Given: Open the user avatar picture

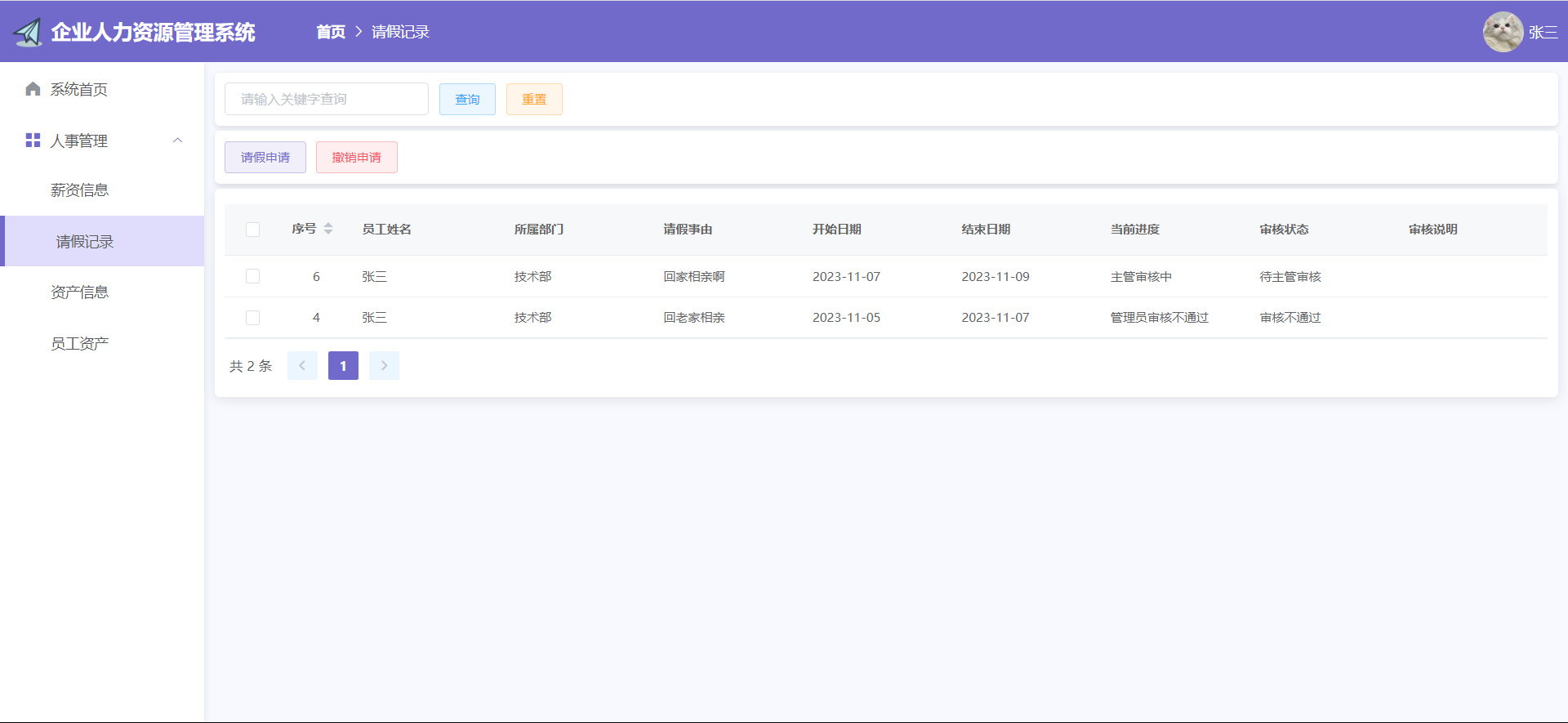Looking at the screenshot, I should [x=1503, y=32].
